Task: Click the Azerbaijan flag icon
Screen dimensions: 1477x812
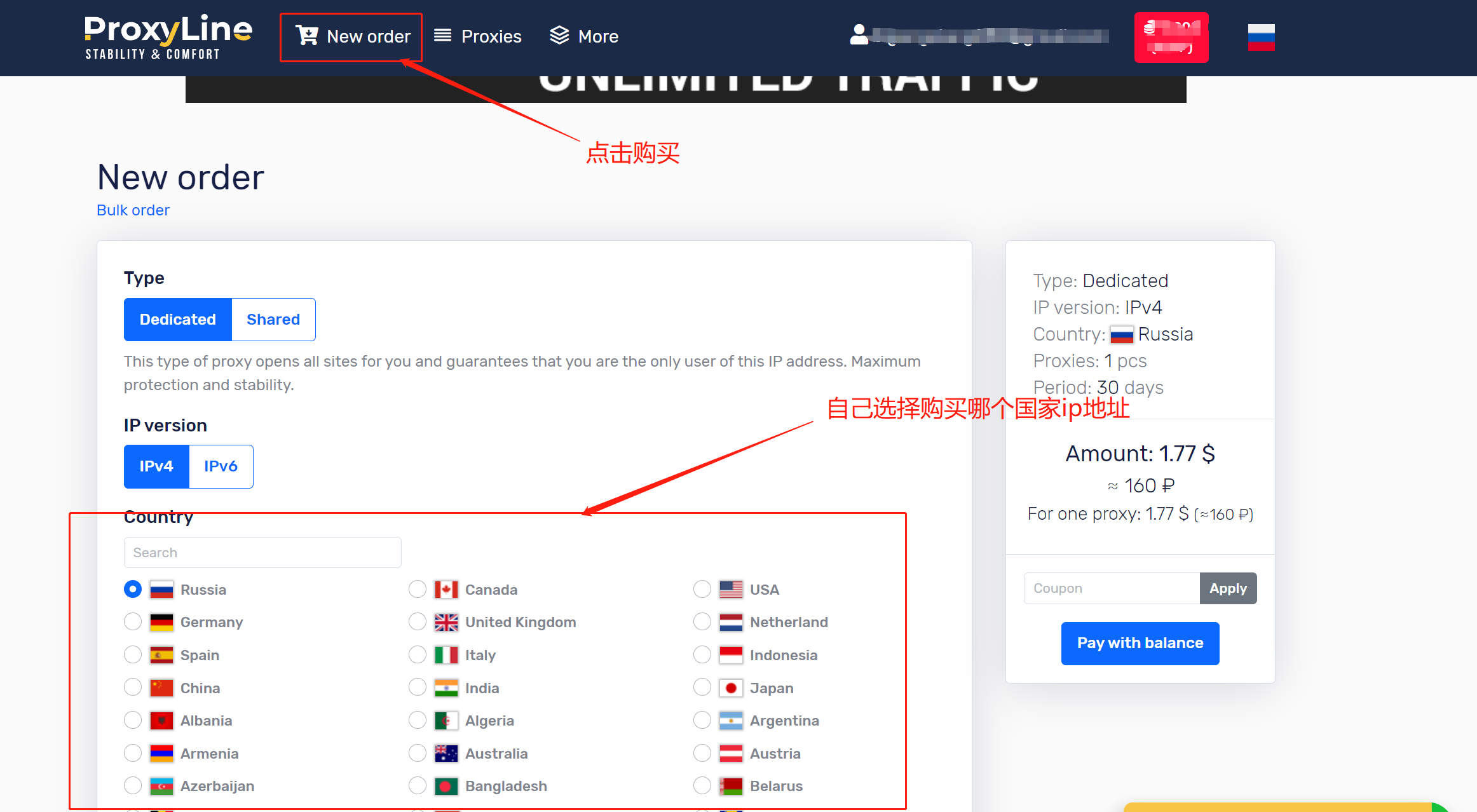Action: coord(161,786)
